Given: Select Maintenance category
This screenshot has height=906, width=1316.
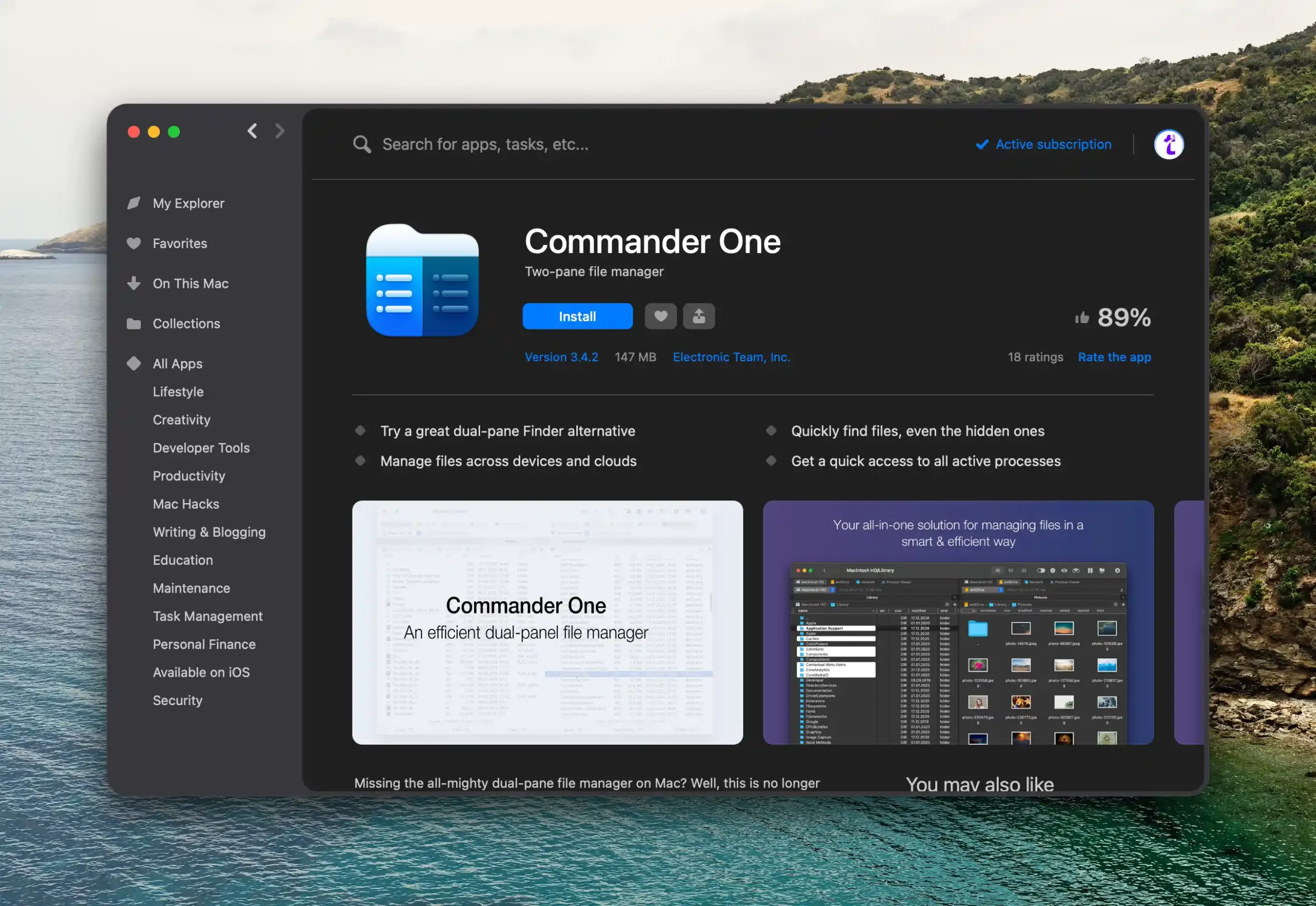Looking at the screenshot, I should click(x=191, y=588).
